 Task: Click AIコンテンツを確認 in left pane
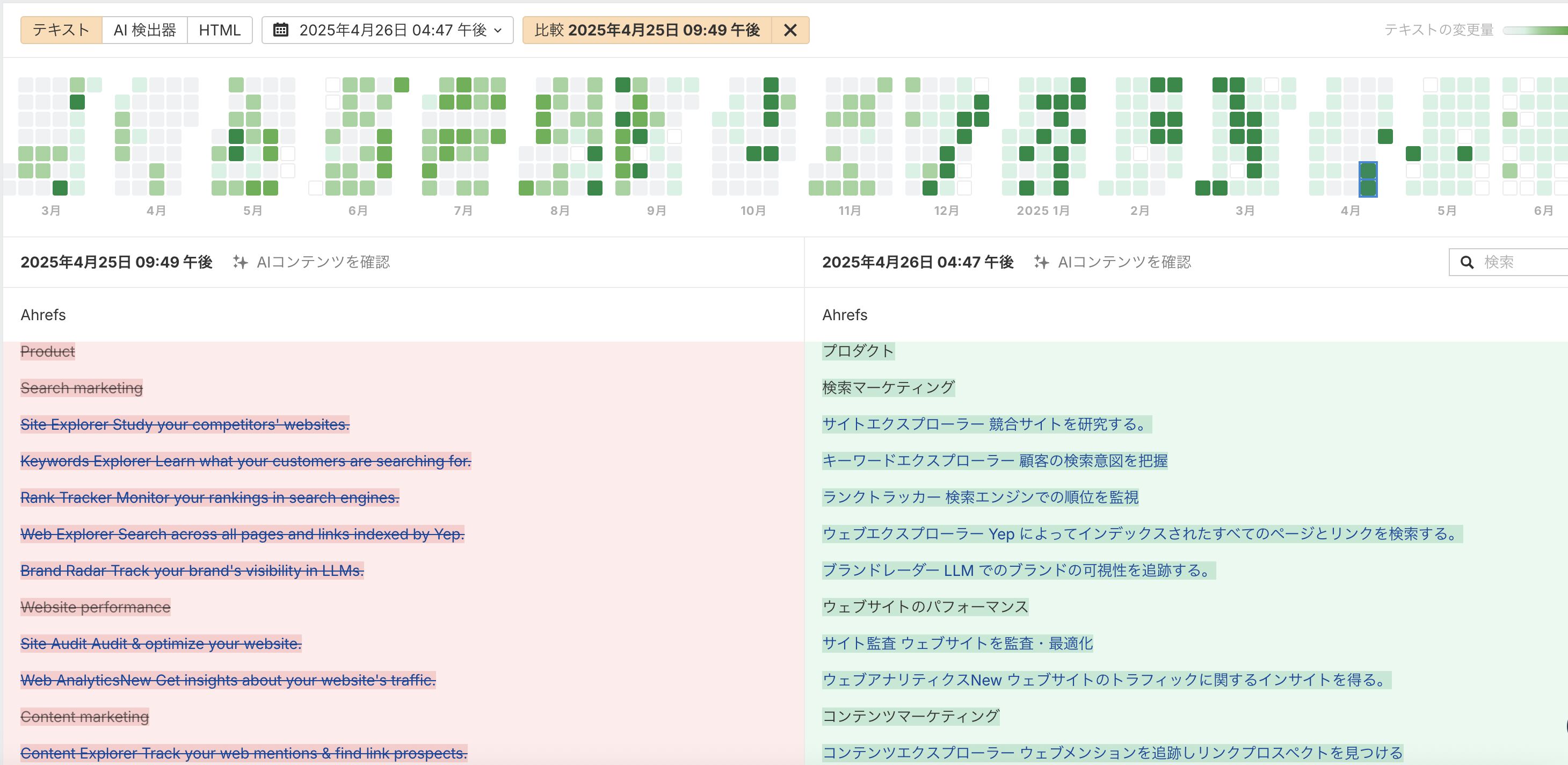(x=323, y=263)
